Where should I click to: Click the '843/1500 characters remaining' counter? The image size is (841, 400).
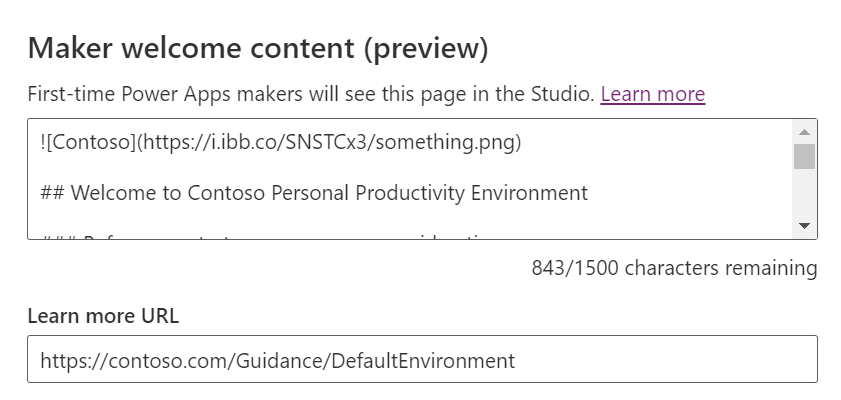(x=674, y=268)
